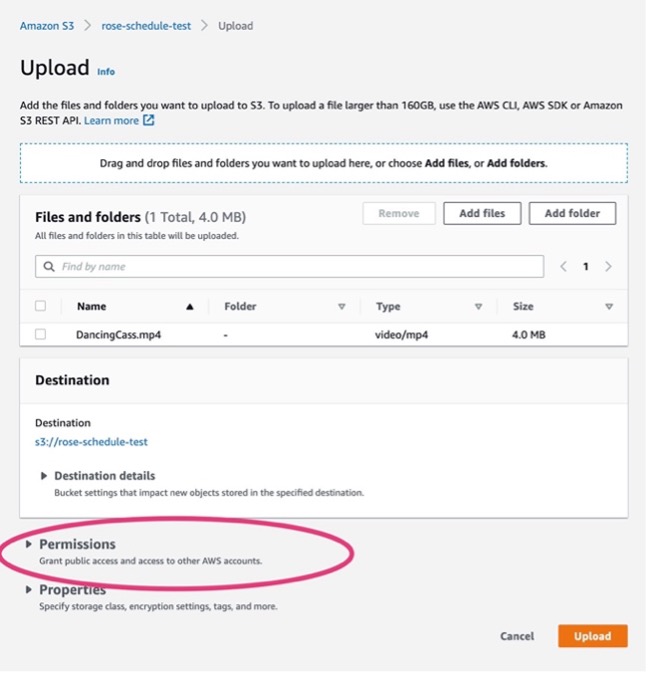Click the search magnifier icon in Find by name

coord(48,267)
